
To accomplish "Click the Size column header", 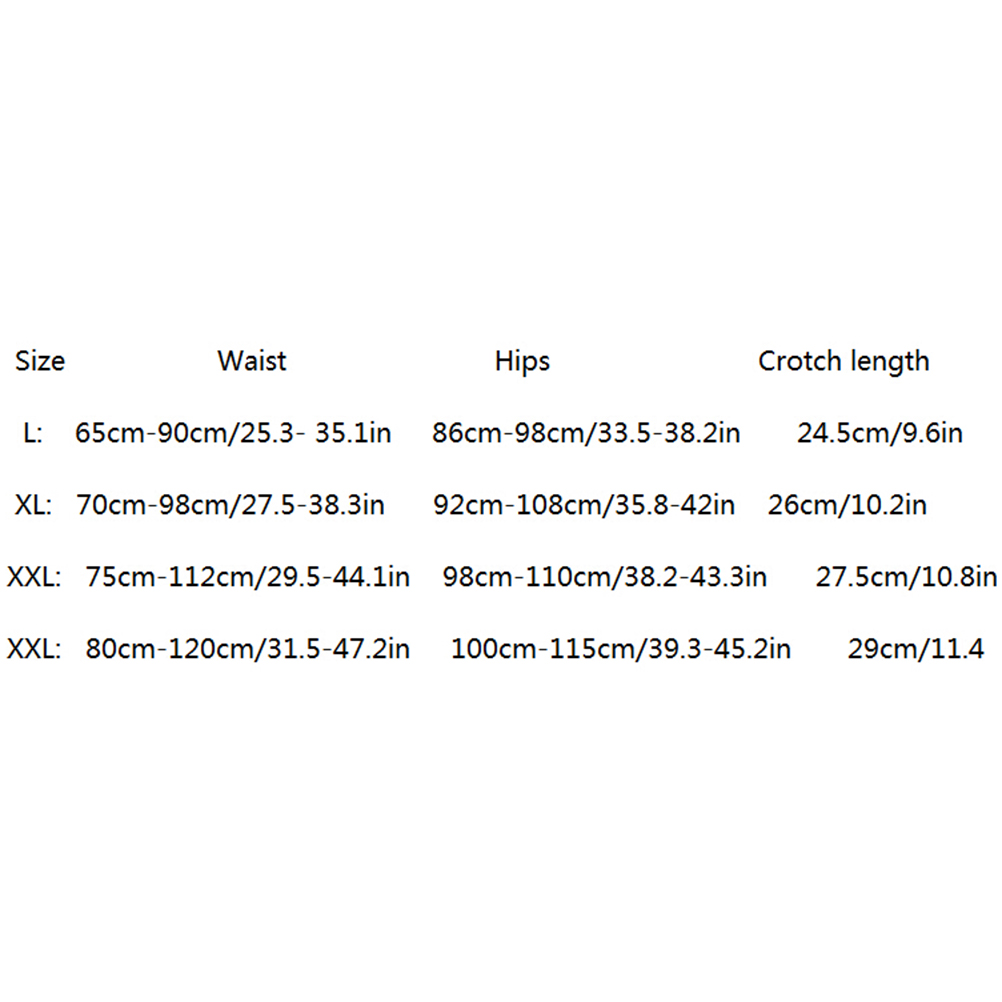I will coord(40,361).
